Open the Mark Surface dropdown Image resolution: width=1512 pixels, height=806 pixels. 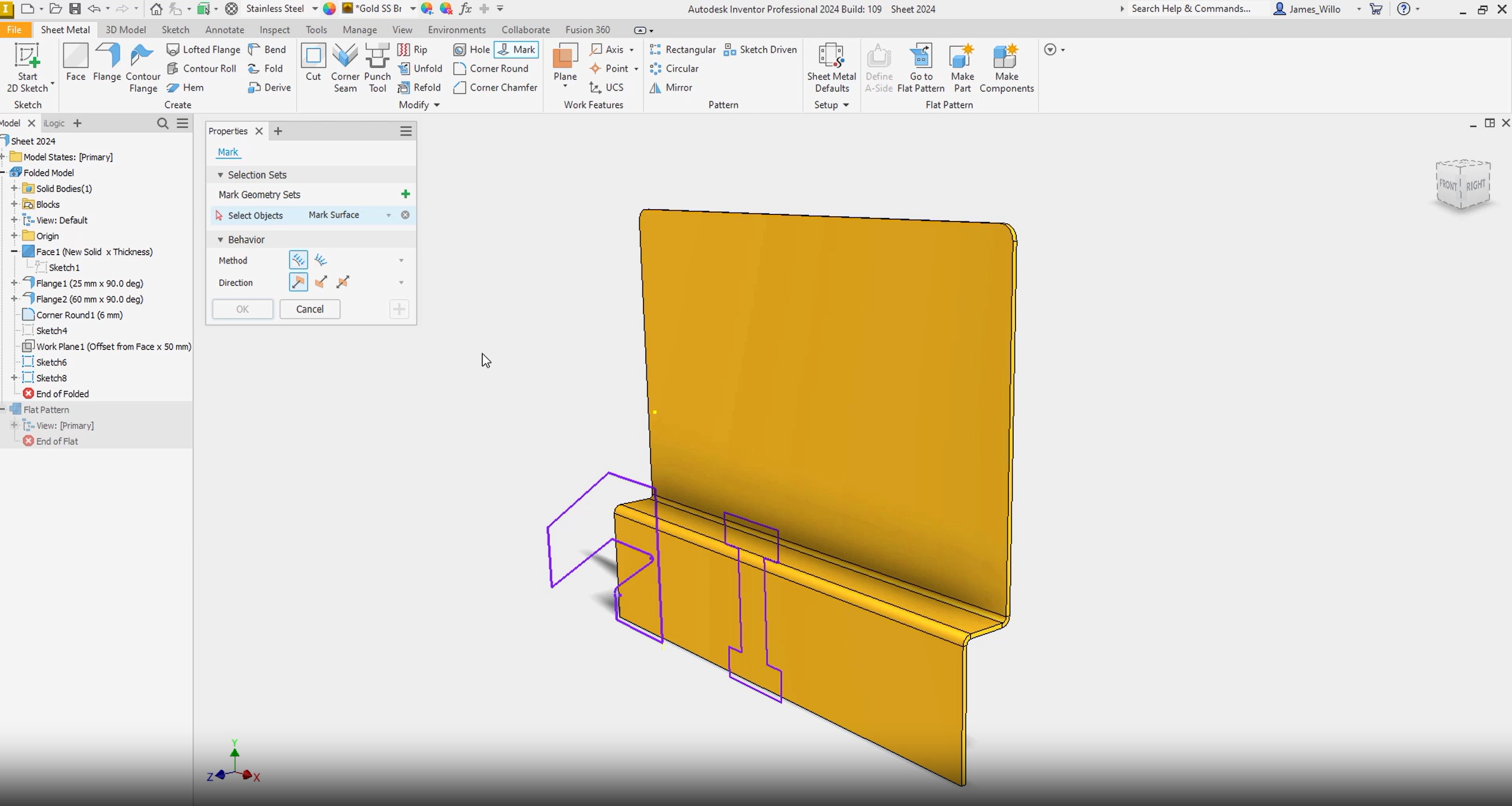[389, 215]
